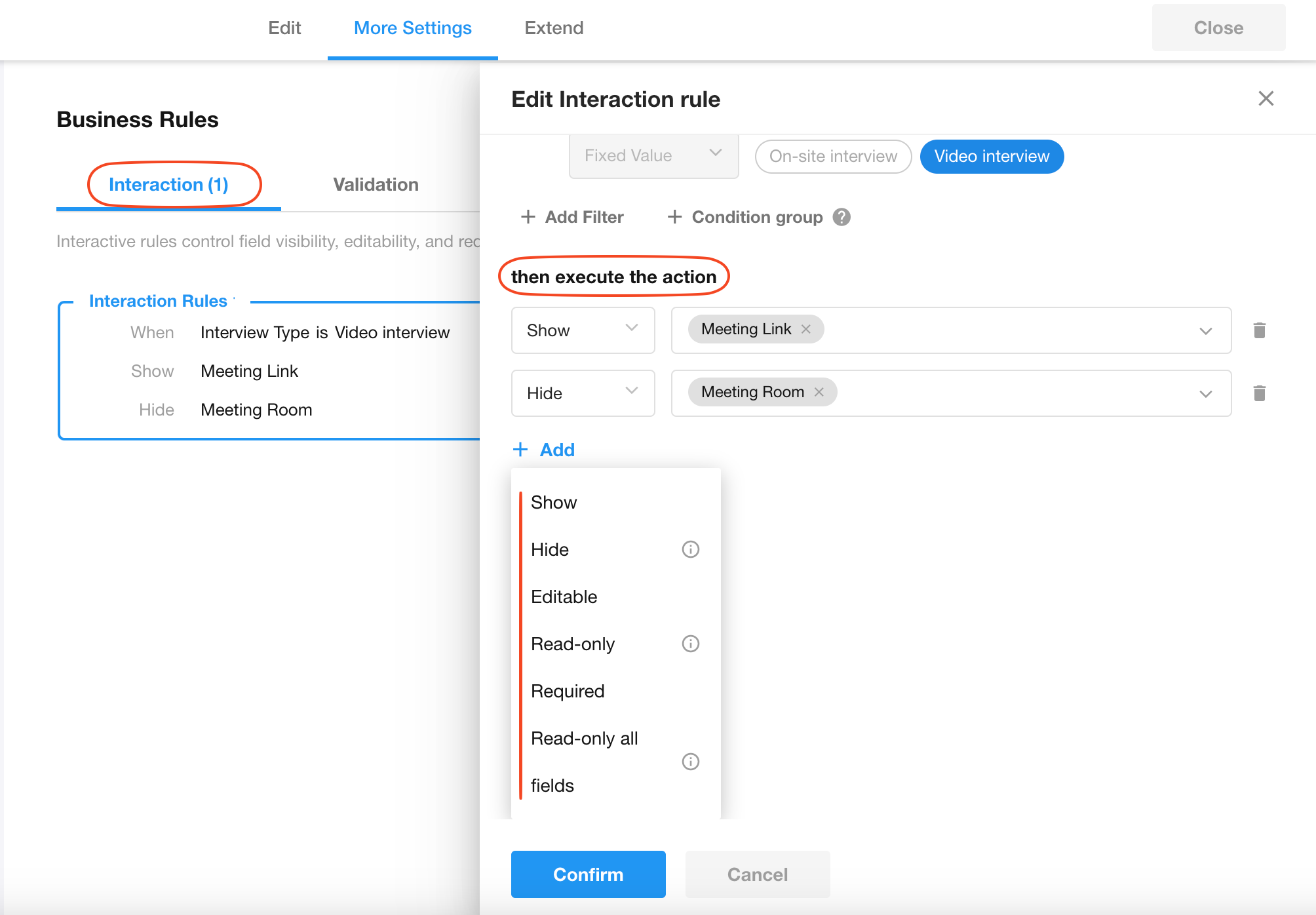This screenshot has height=915, width=1316.
Task: Remove the Meeting Room tag
Action: [819, 392]
